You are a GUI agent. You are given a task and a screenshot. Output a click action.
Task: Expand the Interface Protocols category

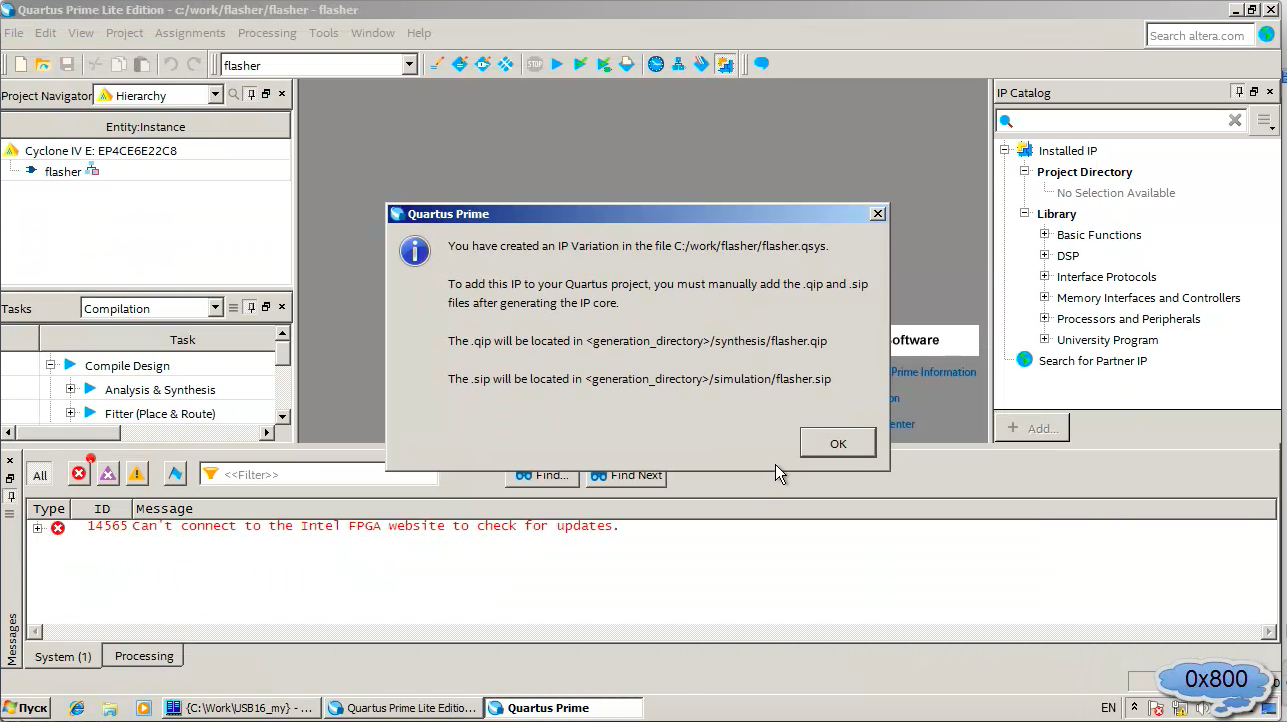(x=1044, y=276)
